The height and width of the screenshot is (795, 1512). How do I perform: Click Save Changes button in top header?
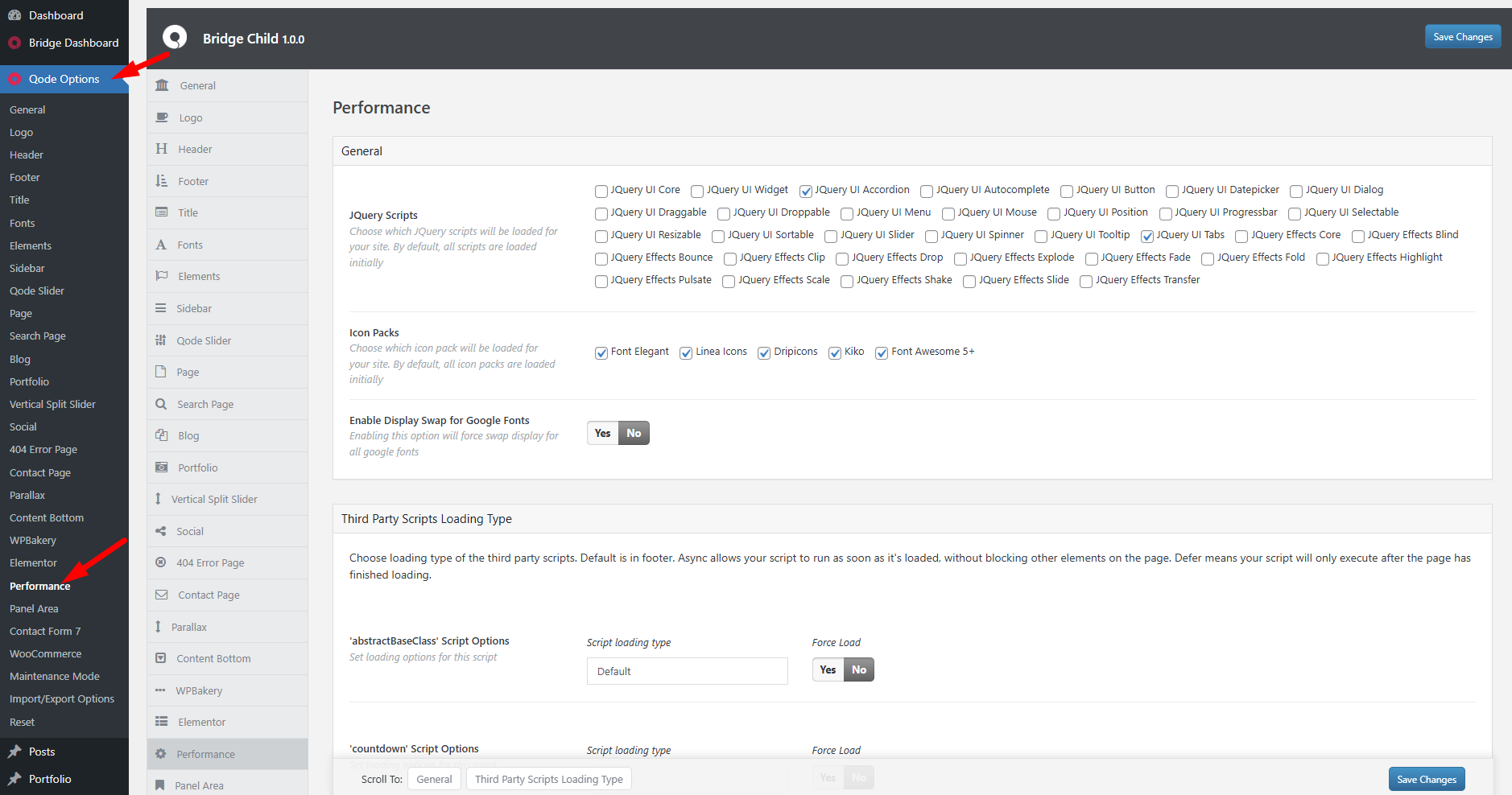point(1463,37)
